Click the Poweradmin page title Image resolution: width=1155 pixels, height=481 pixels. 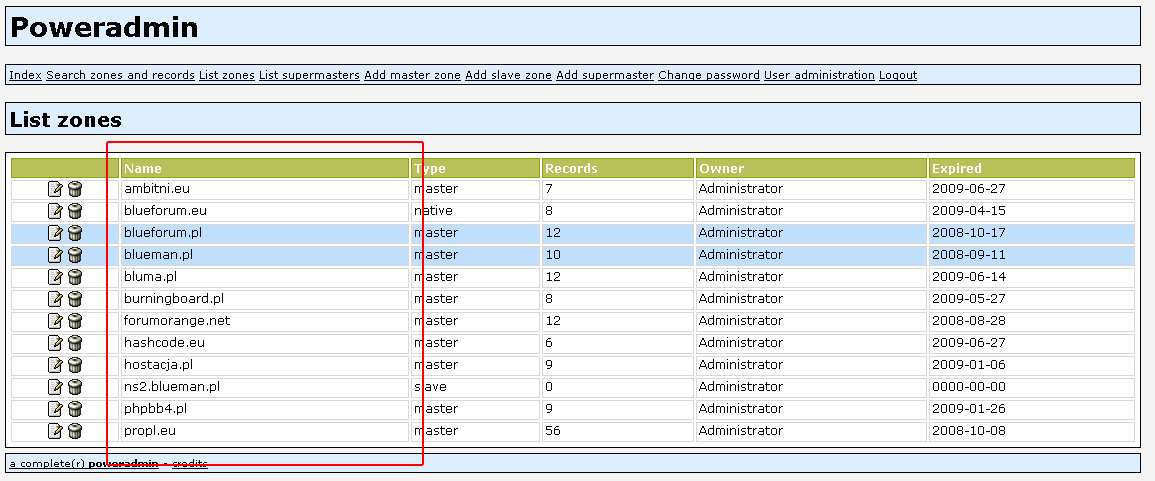tap(104, 27)
